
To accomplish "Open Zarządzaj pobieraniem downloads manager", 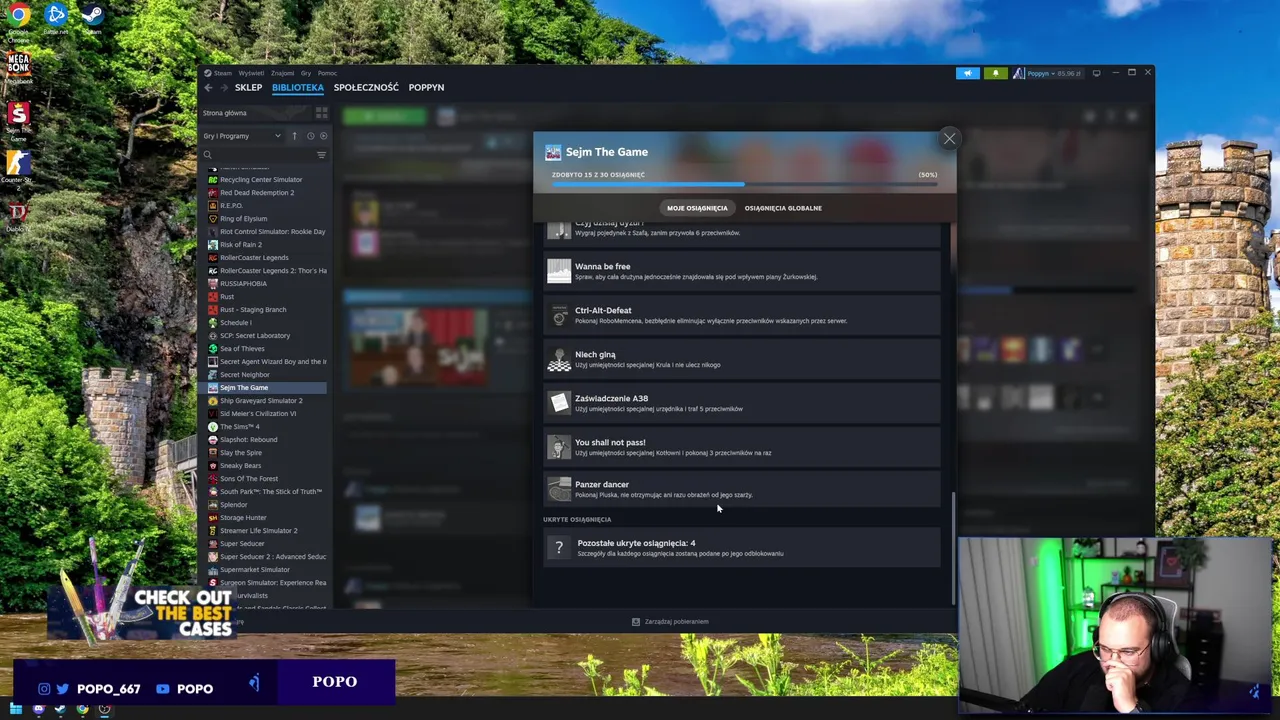I will point(670,622).
